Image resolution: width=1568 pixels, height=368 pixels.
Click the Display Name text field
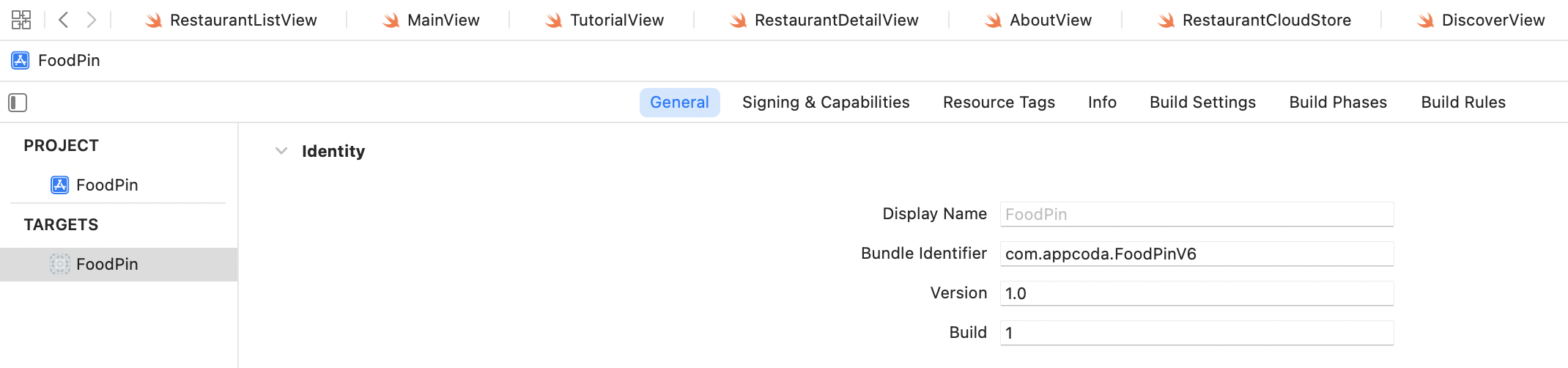click(x=1196, y=214)
